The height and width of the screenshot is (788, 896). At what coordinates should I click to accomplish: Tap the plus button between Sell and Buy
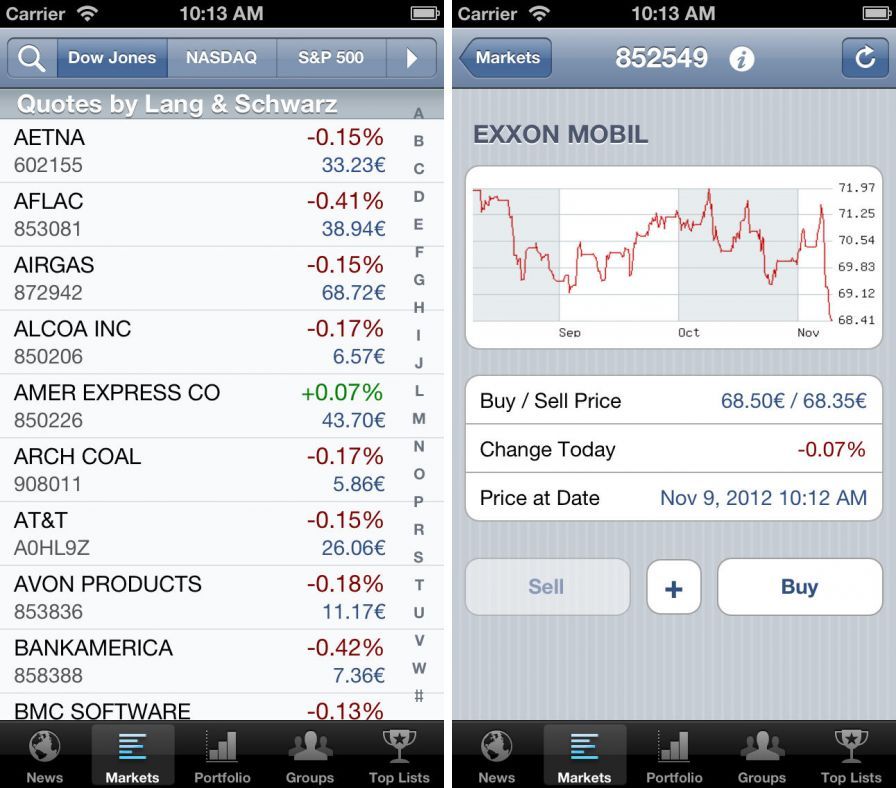click(x=674, y=587)
